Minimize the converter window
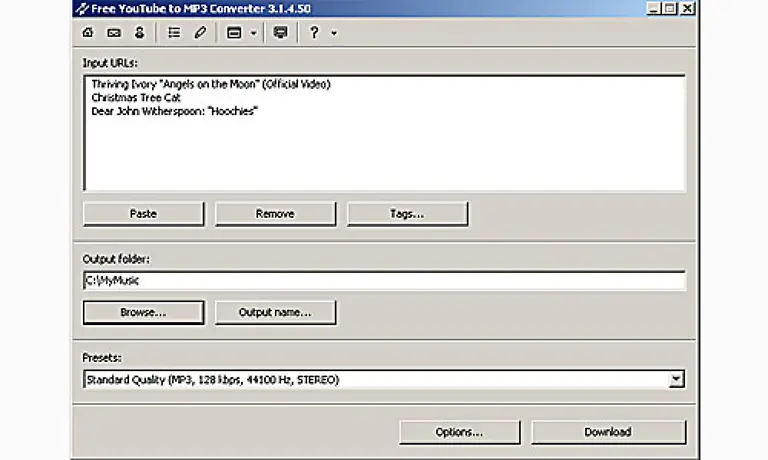The width and height of the screenshot is (768, 460). [653, 8]
